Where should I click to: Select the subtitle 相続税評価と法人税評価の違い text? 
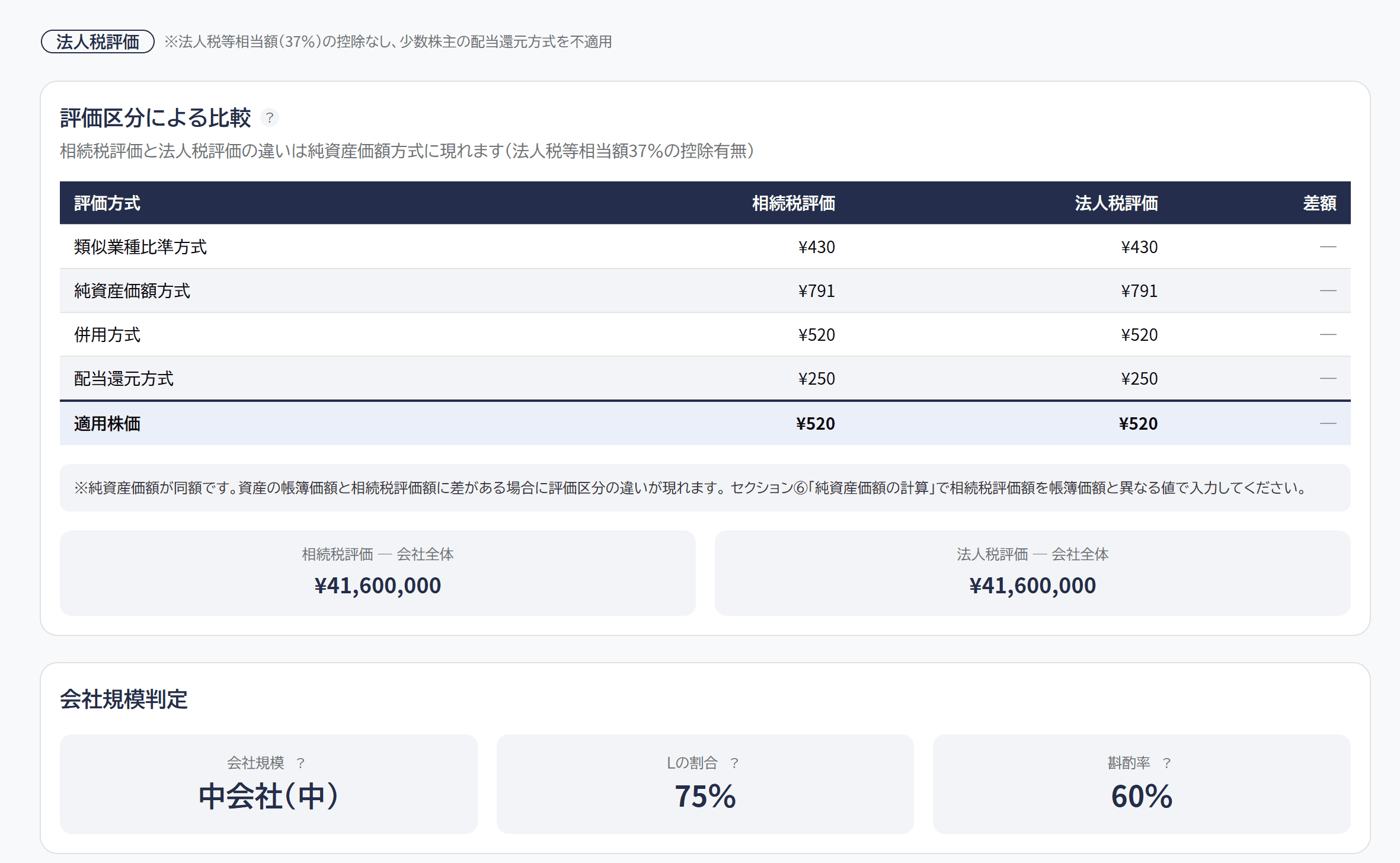[408, 151]
